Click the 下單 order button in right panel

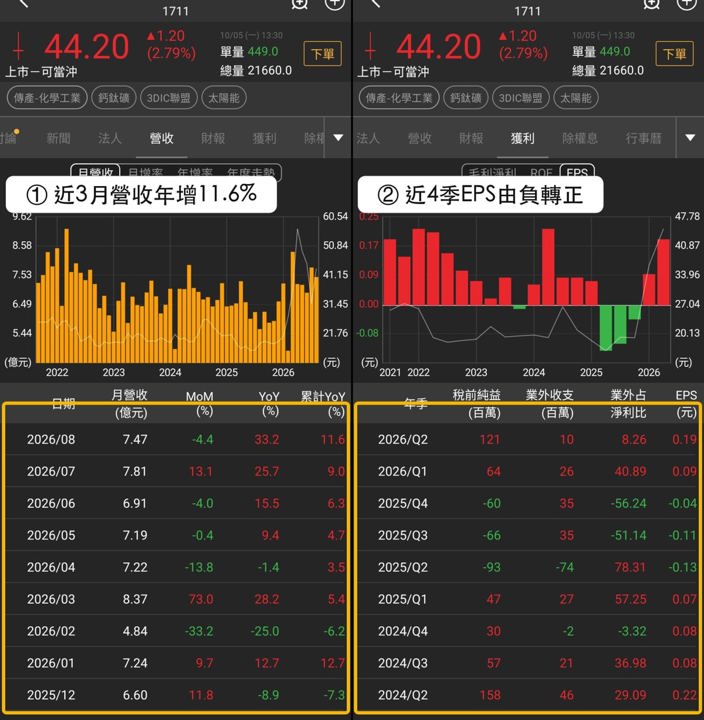pos(674,54)
